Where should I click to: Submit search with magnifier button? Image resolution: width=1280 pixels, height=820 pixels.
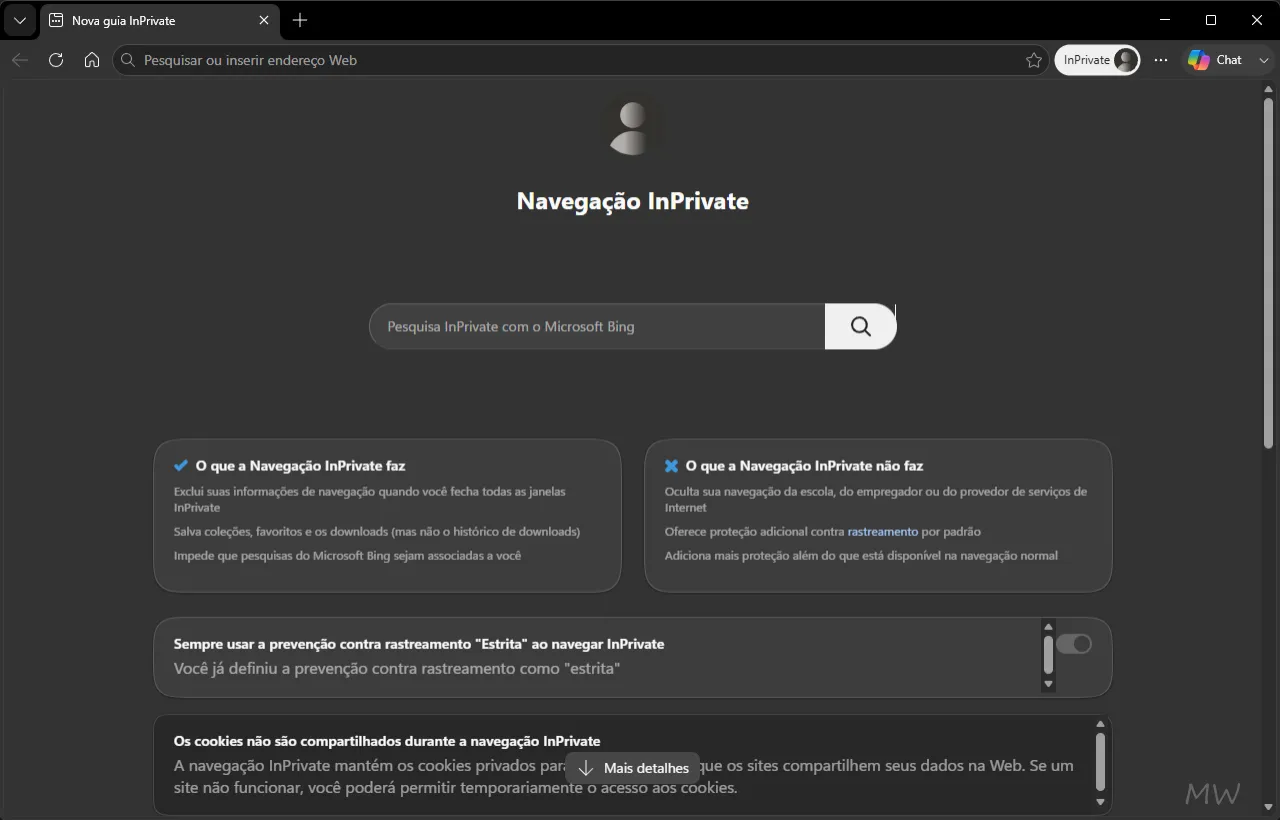pos(860,326)
